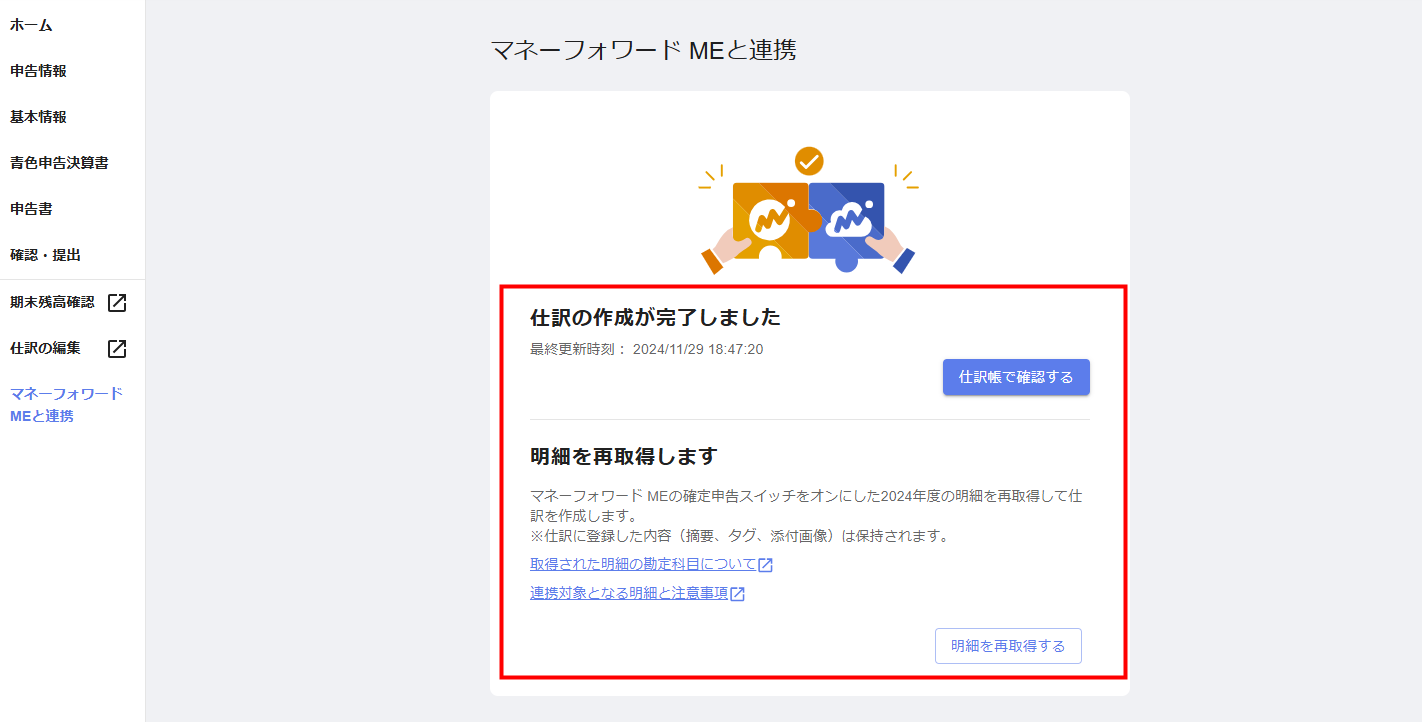The width and height of the screenshot is (1422, 722).
Task: Click external-link icon beside 仕訳の編集
Action: (117, 348)
